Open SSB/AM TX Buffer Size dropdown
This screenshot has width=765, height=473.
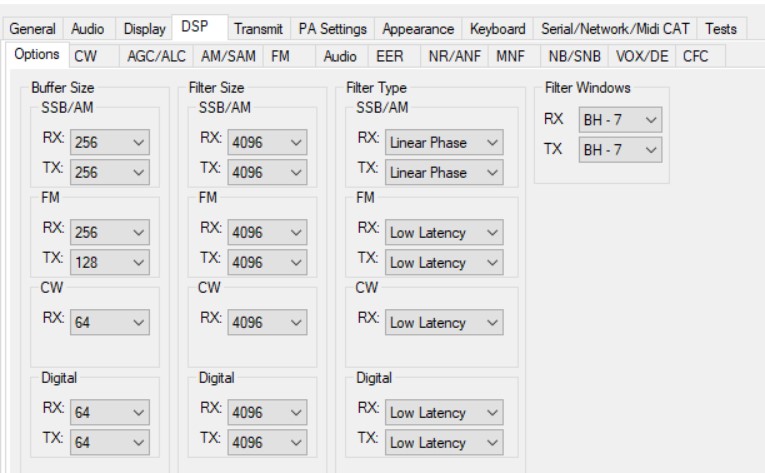(x=112, y=172)
